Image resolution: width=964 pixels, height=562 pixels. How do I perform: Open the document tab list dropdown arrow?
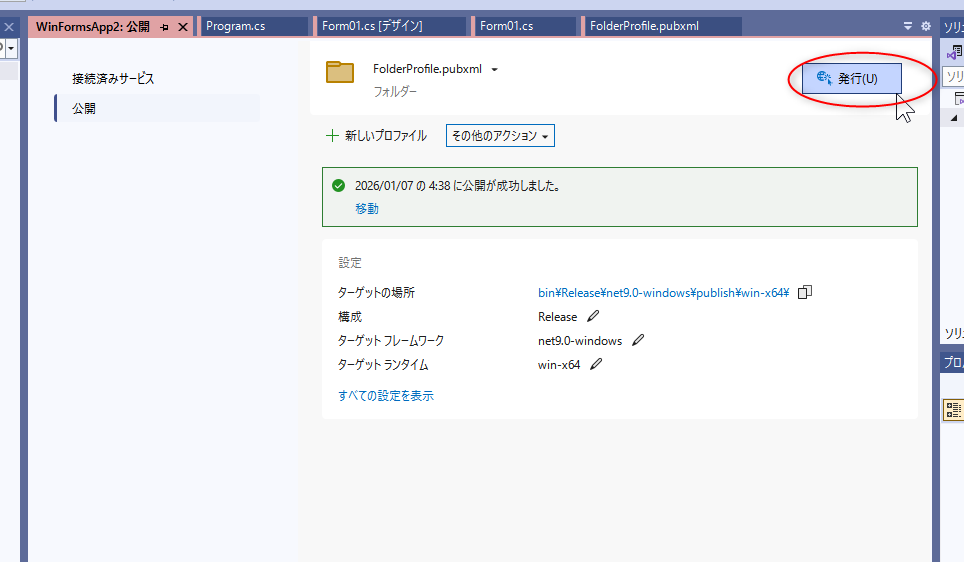pyautogui.click(x=908, y=26)
